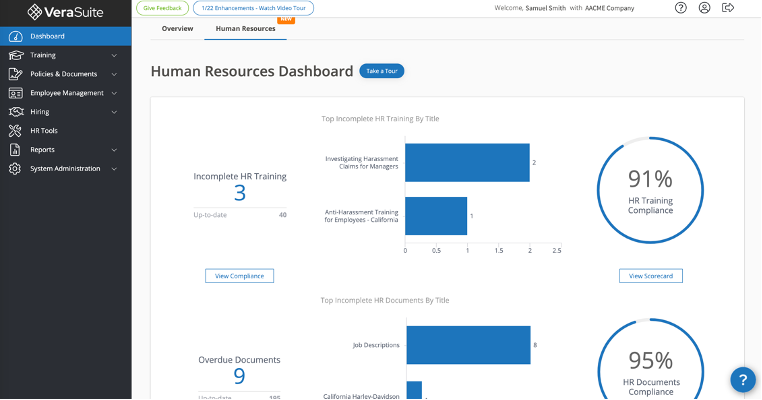Click the View Compliance button
Viewport: 762px width, 400px height.
click(240, 276)
